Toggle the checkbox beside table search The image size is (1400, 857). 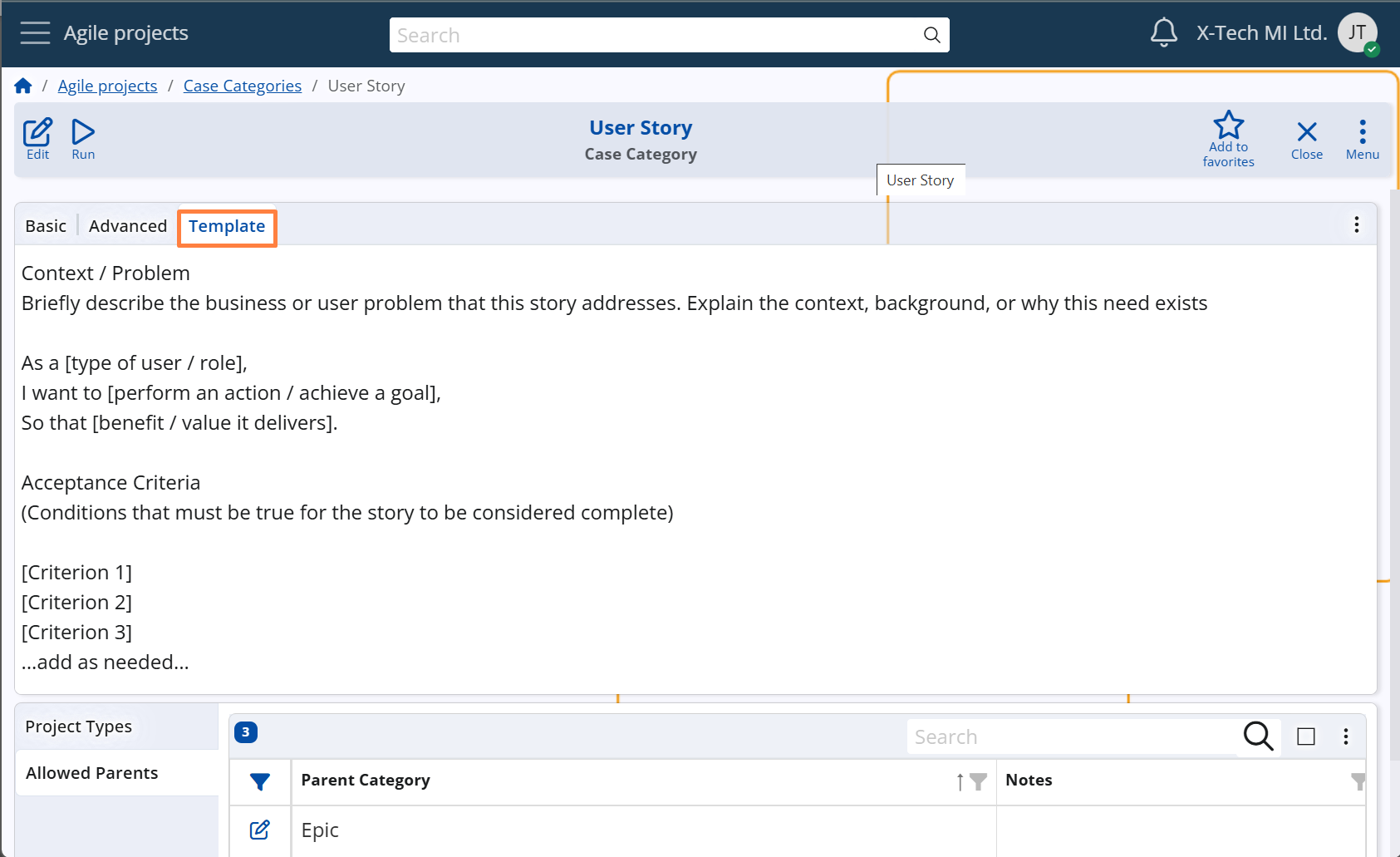tap(1306, 736)
